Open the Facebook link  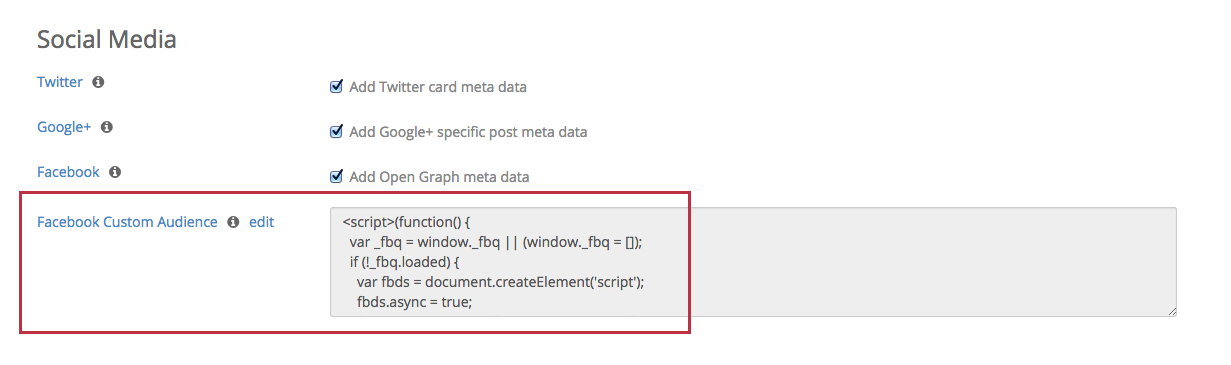68,172
